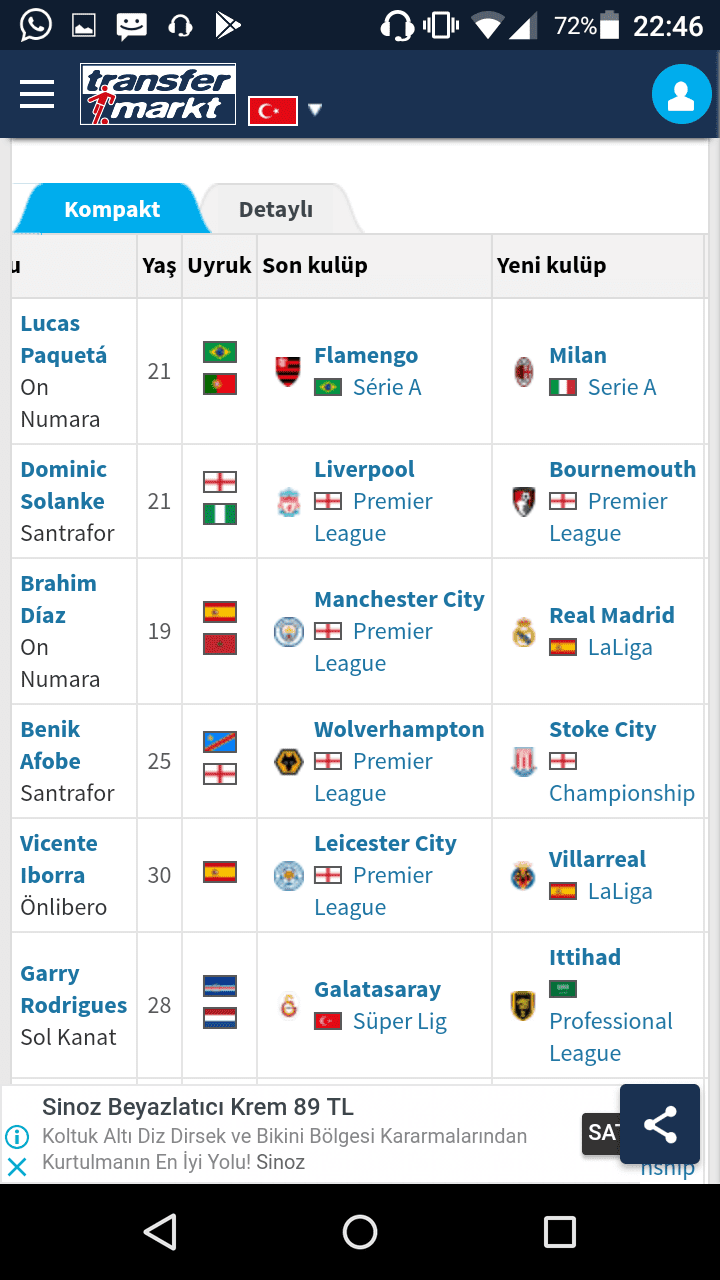Open the hamburger navigation menu
Screen dimensions: 720x1280
(x=37, y=94)
